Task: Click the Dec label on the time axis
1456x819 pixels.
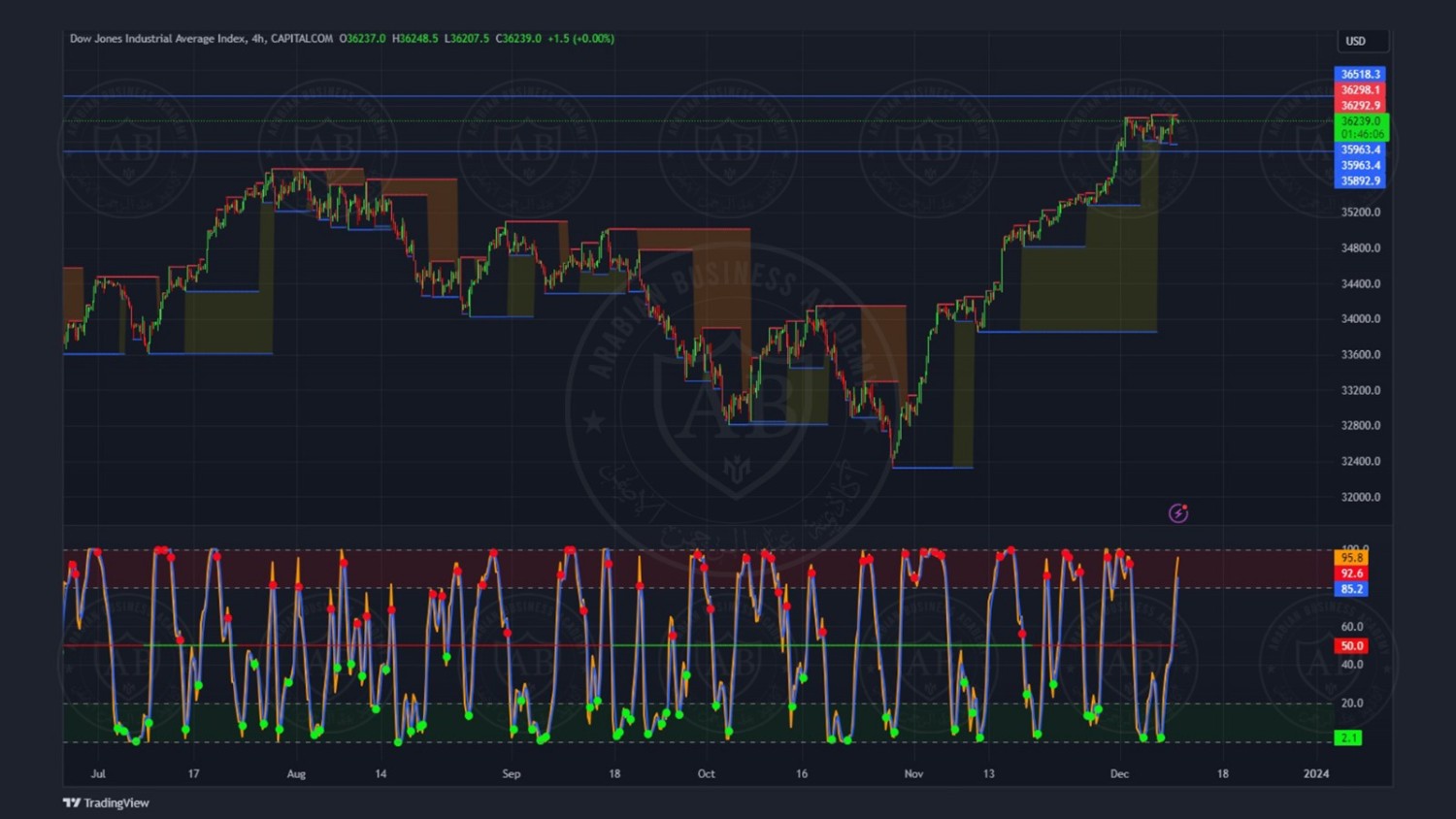Action: [1119, 773]
